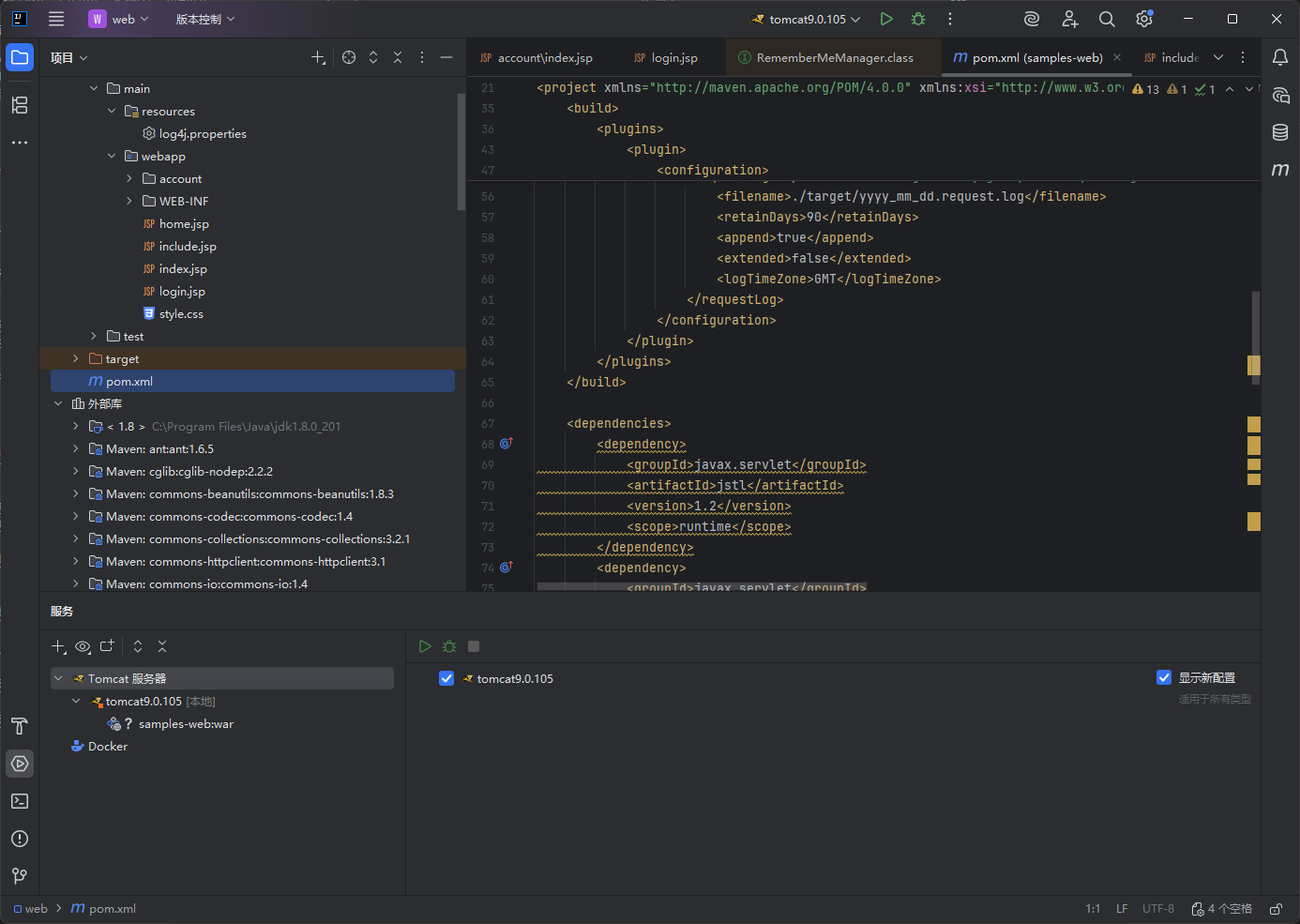Toggle the 显示新配置 checkbox
This screenshot has height=924, width=1300.
[1164, 677]
